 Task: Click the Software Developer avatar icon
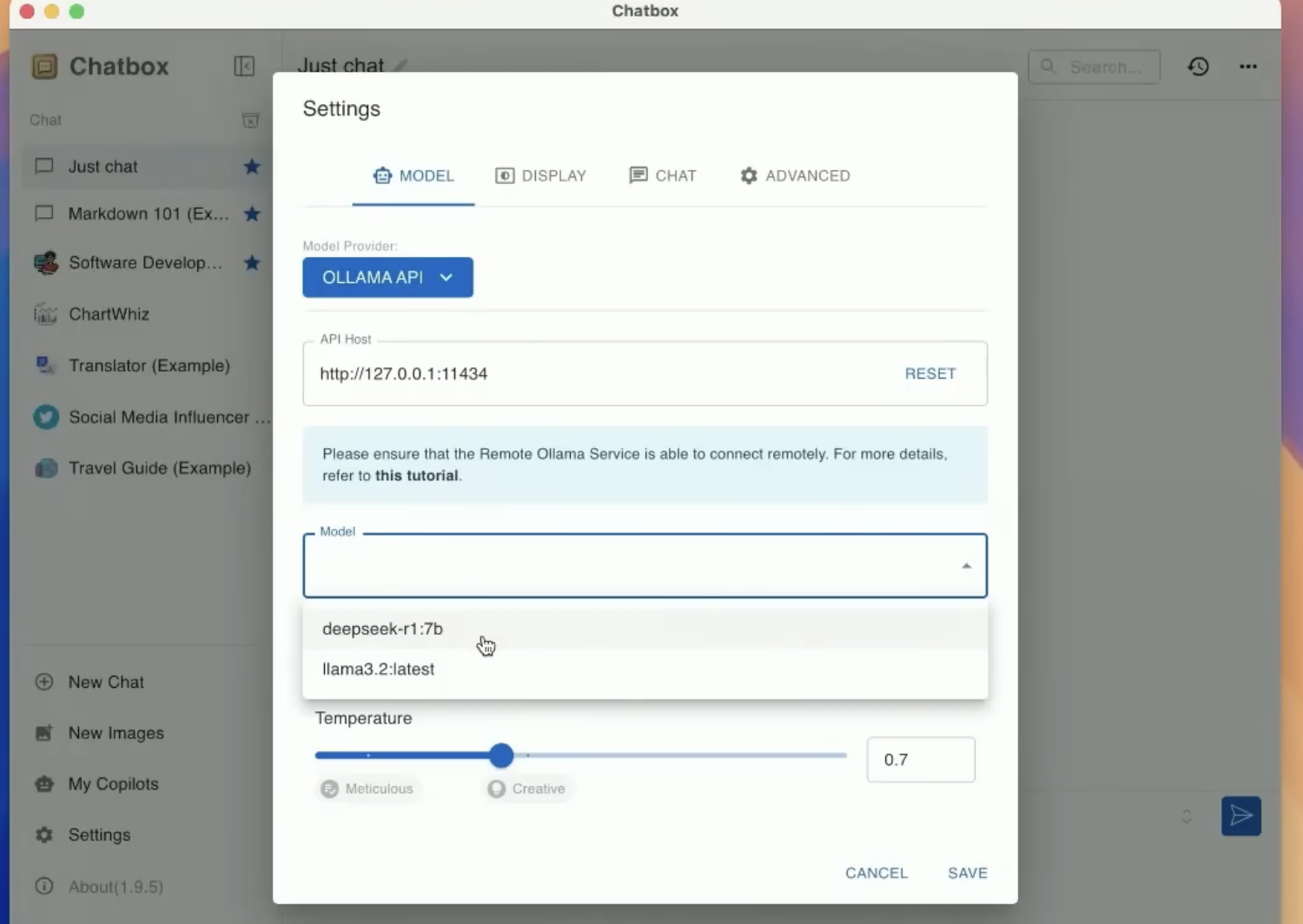[45, 262]
